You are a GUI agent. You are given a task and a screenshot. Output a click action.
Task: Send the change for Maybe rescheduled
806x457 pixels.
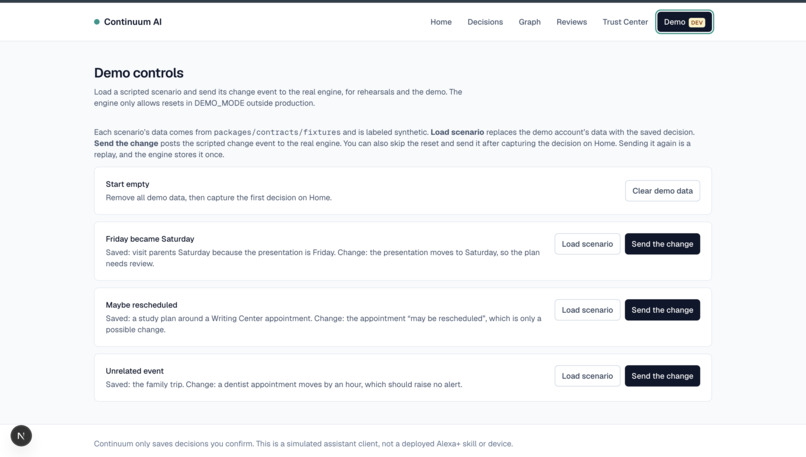click(x=662, y=310)
